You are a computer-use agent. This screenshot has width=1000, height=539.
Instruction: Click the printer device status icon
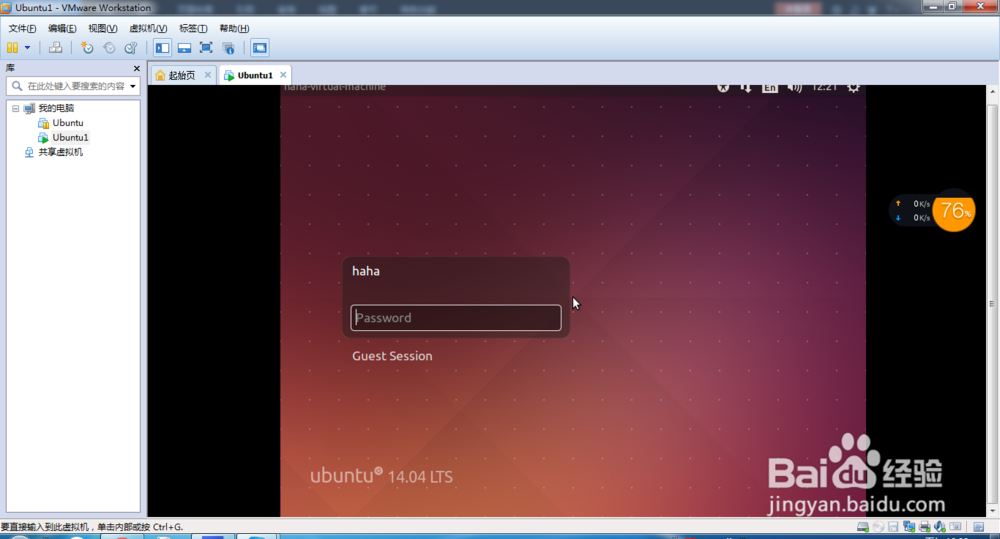tap(924, 527)
